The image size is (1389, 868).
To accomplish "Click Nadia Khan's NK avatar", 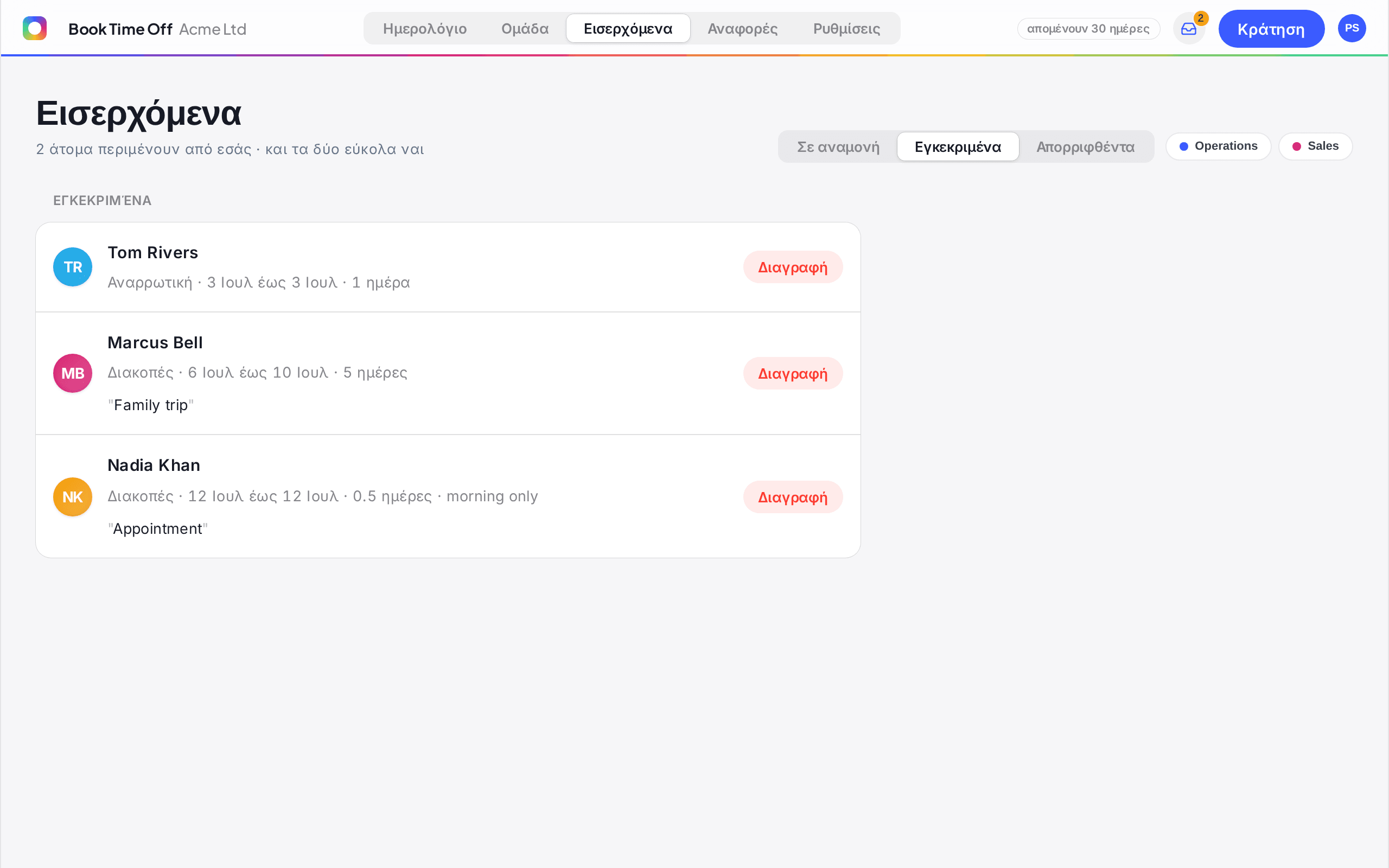I will (73, 496).
